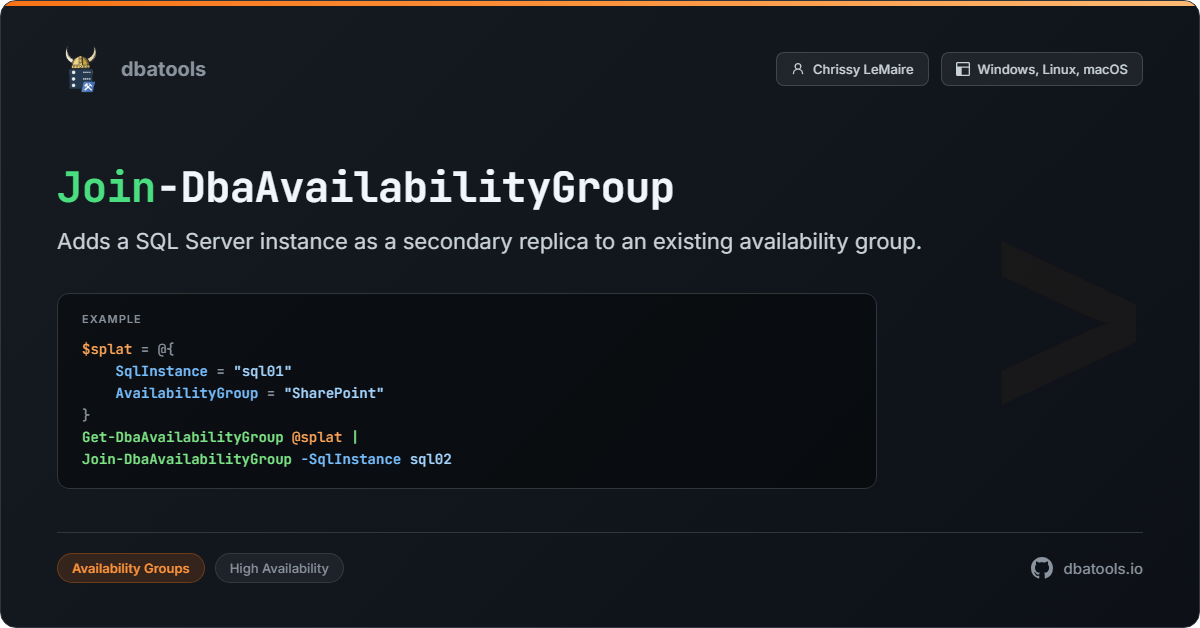The height and width of the screenshot is (628, 1200).
Task: Click the EXAMPLE label in code block
Action: (x=111, y=319)
